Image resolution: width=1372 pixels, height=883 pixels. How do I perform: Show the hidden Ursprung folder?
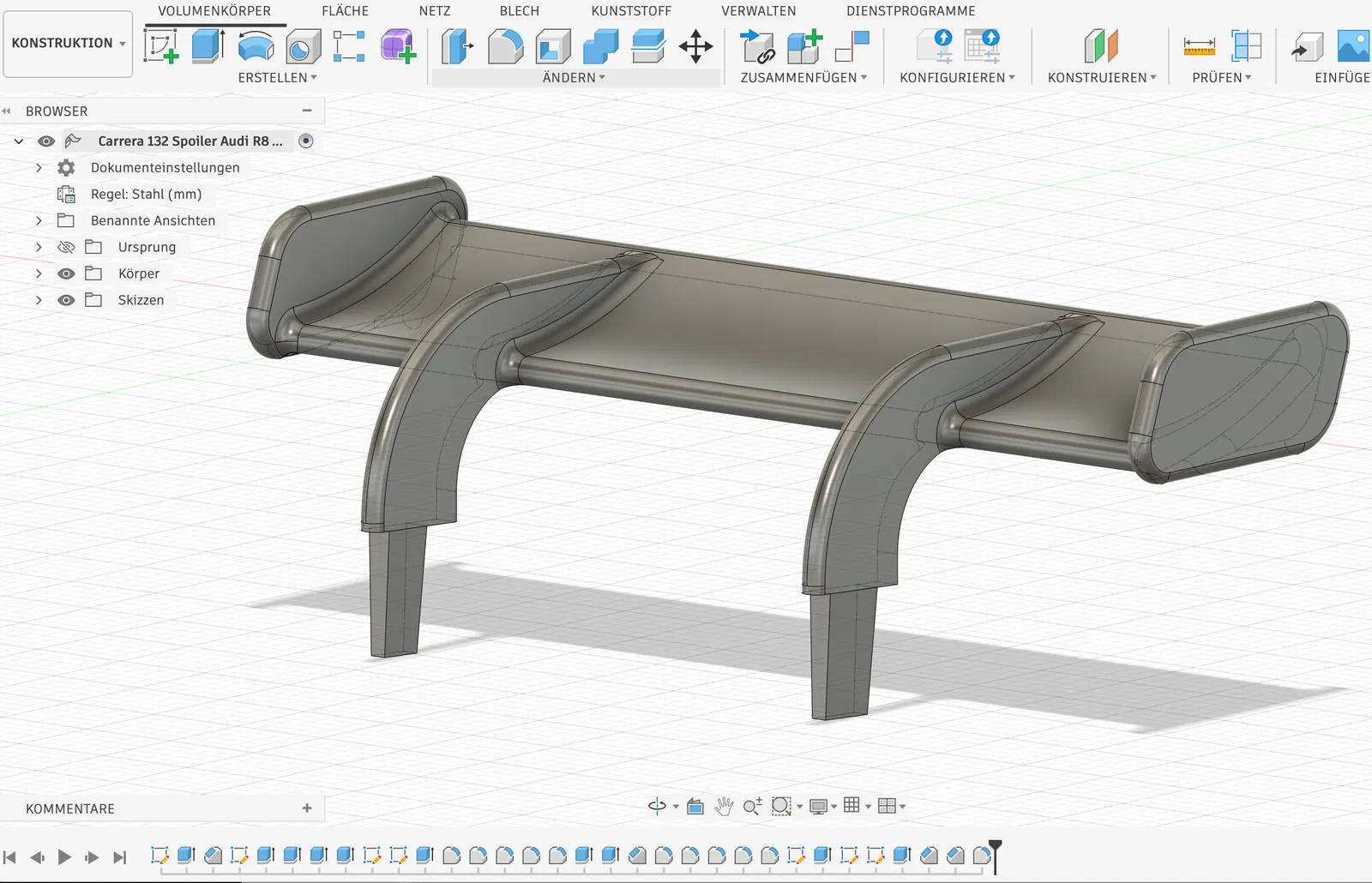coord(66,247)
